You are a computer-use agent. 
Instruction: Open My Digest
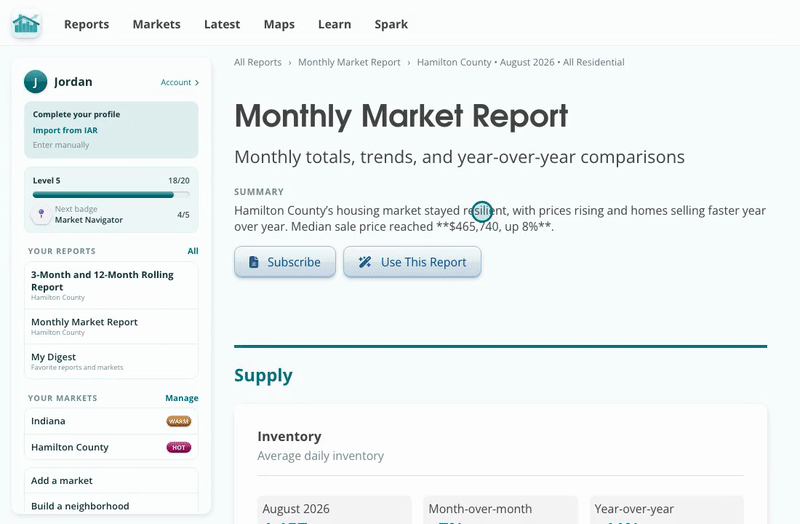[x=111, y=361]
